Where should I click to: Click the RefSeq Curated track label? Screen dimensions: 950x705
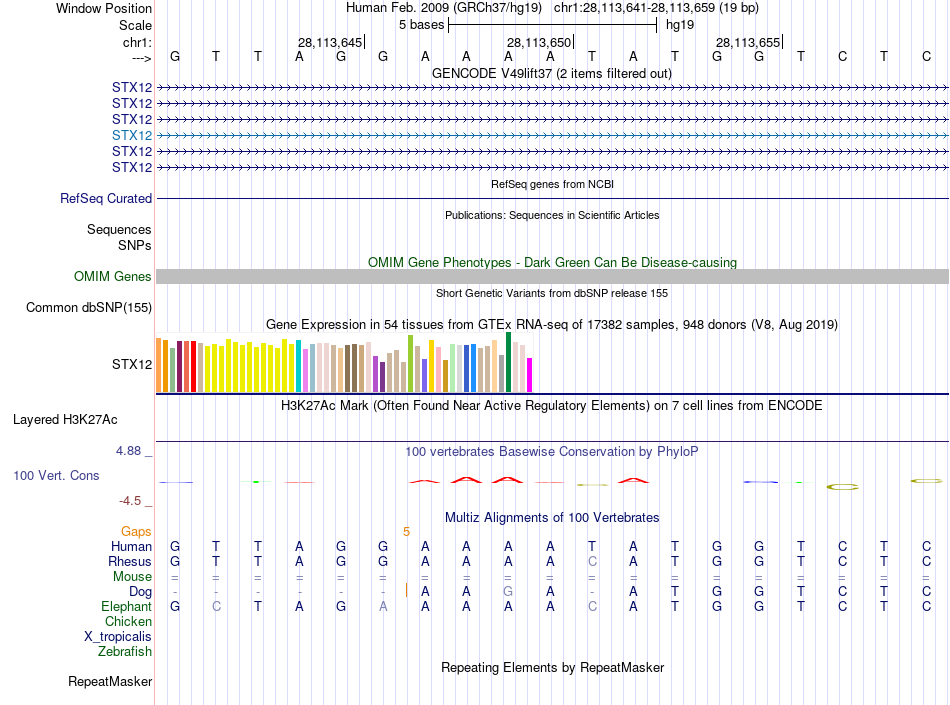coord(106,199)
